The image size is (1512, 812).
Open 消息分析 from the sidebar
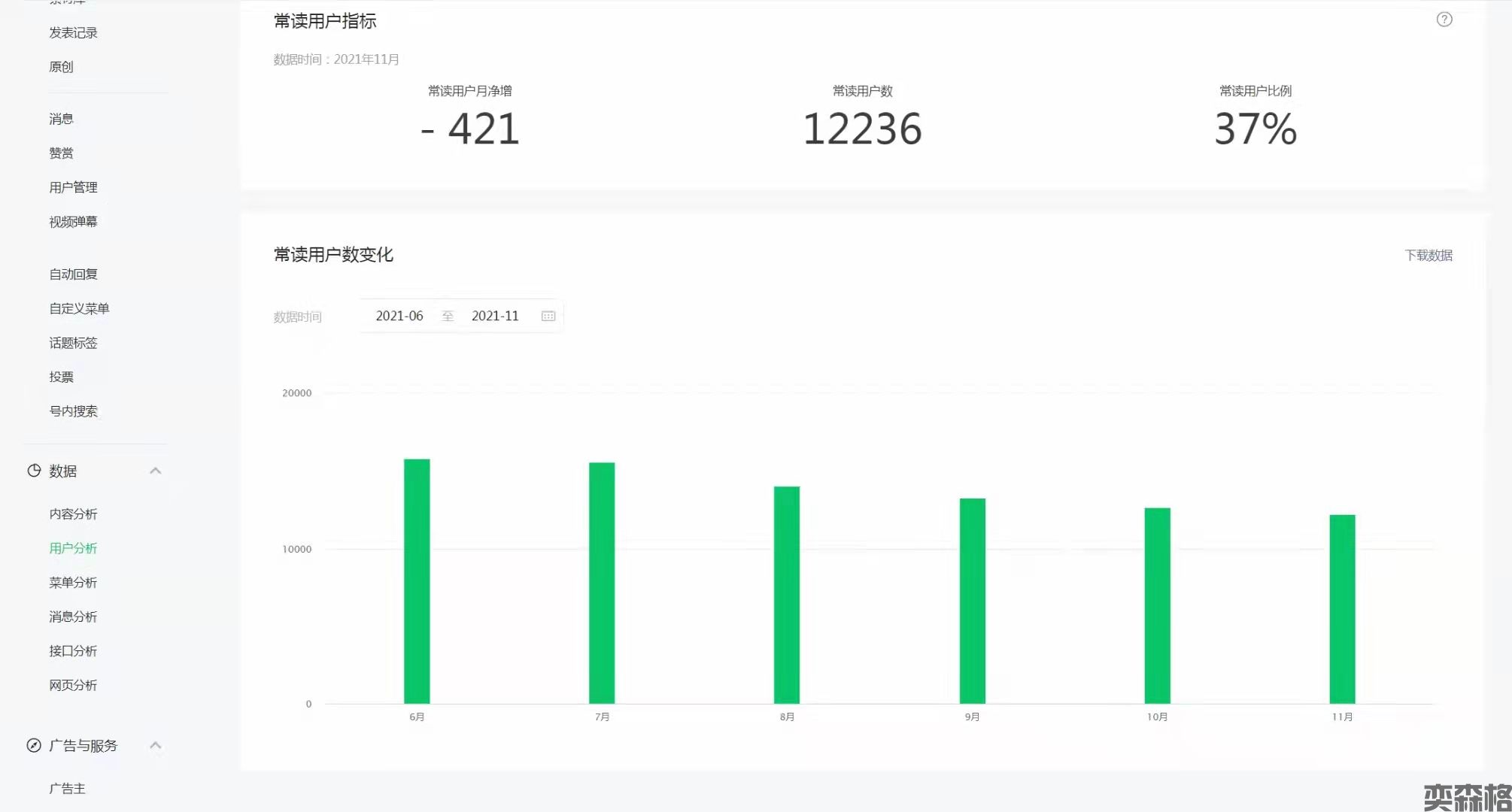pyautogui.click(x=73, y=617)
